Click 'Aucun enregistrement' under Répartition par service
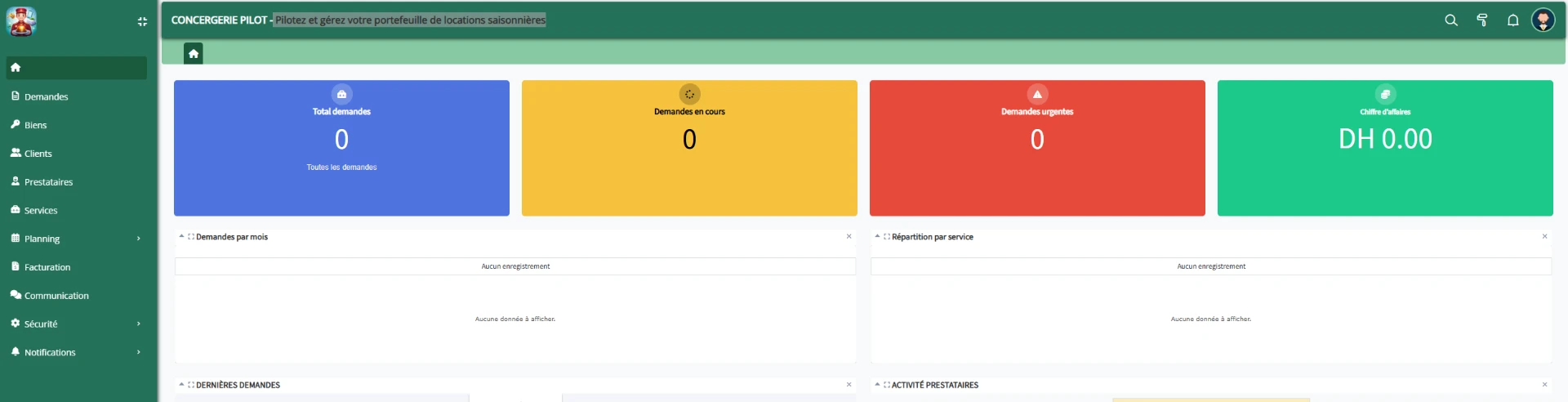 point(1211,266)
